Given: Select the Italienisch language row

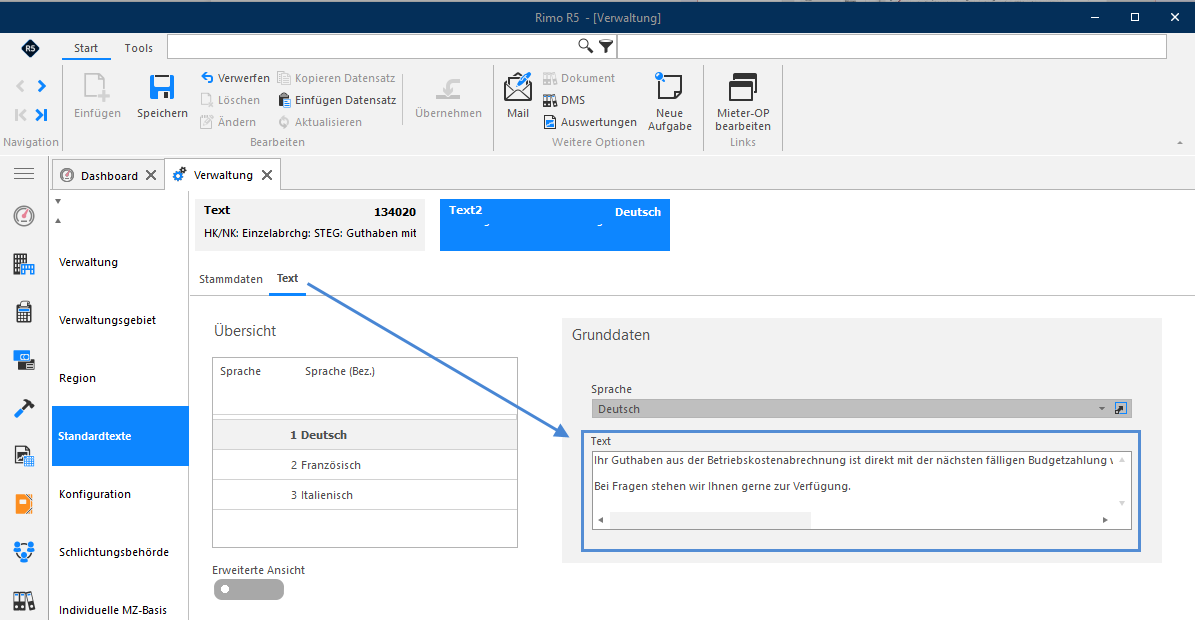Looking at the screenshot, I should (365, 495).
